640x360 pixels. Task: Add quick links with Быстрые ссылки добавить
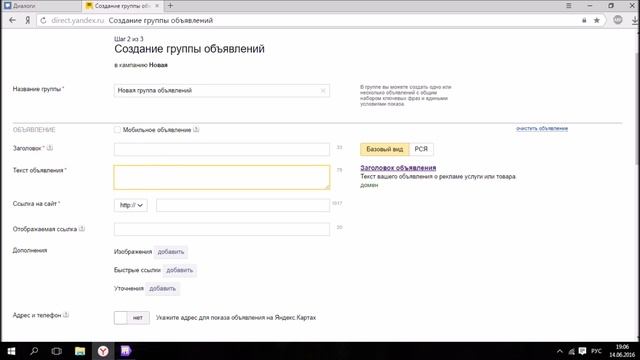tap(179, 270)
